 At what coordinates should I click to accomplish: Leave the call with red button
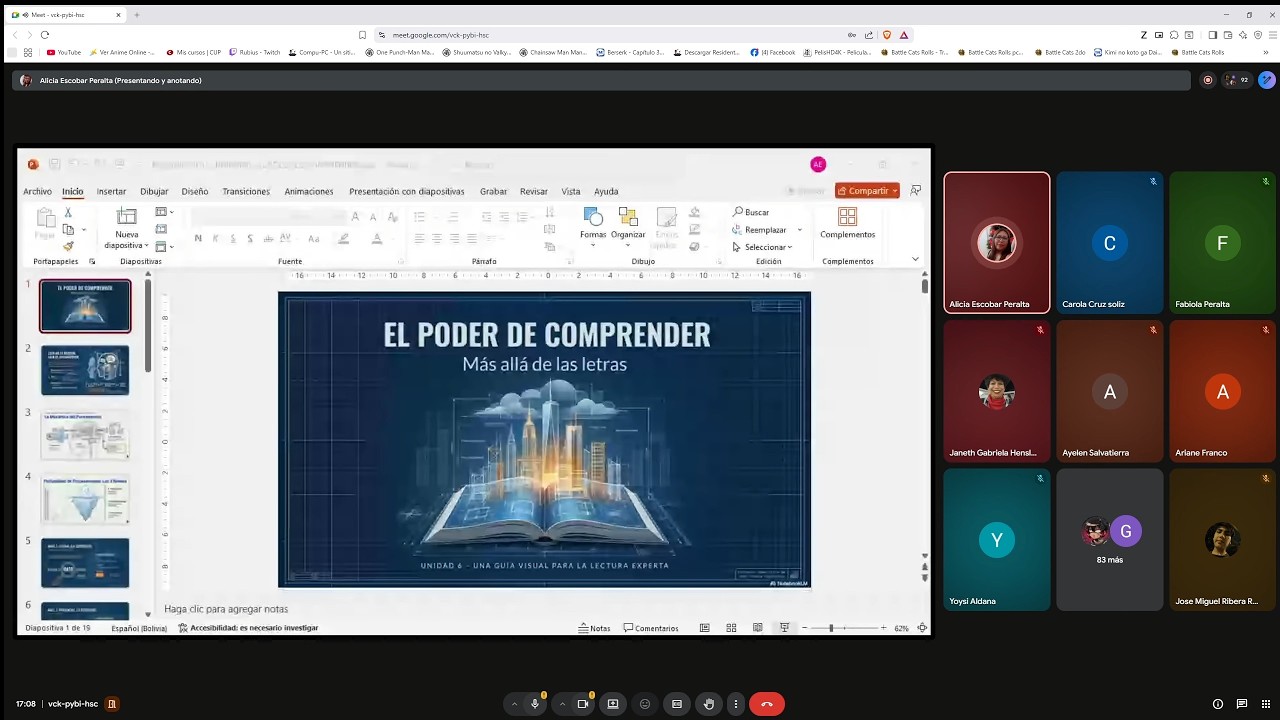point(767,704)
